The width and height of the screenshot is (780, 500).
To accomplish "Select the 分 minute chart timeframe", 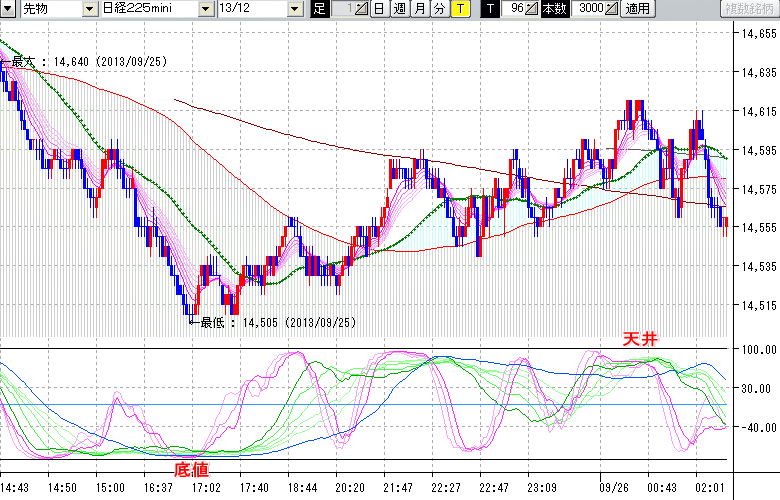I will 439,9.
